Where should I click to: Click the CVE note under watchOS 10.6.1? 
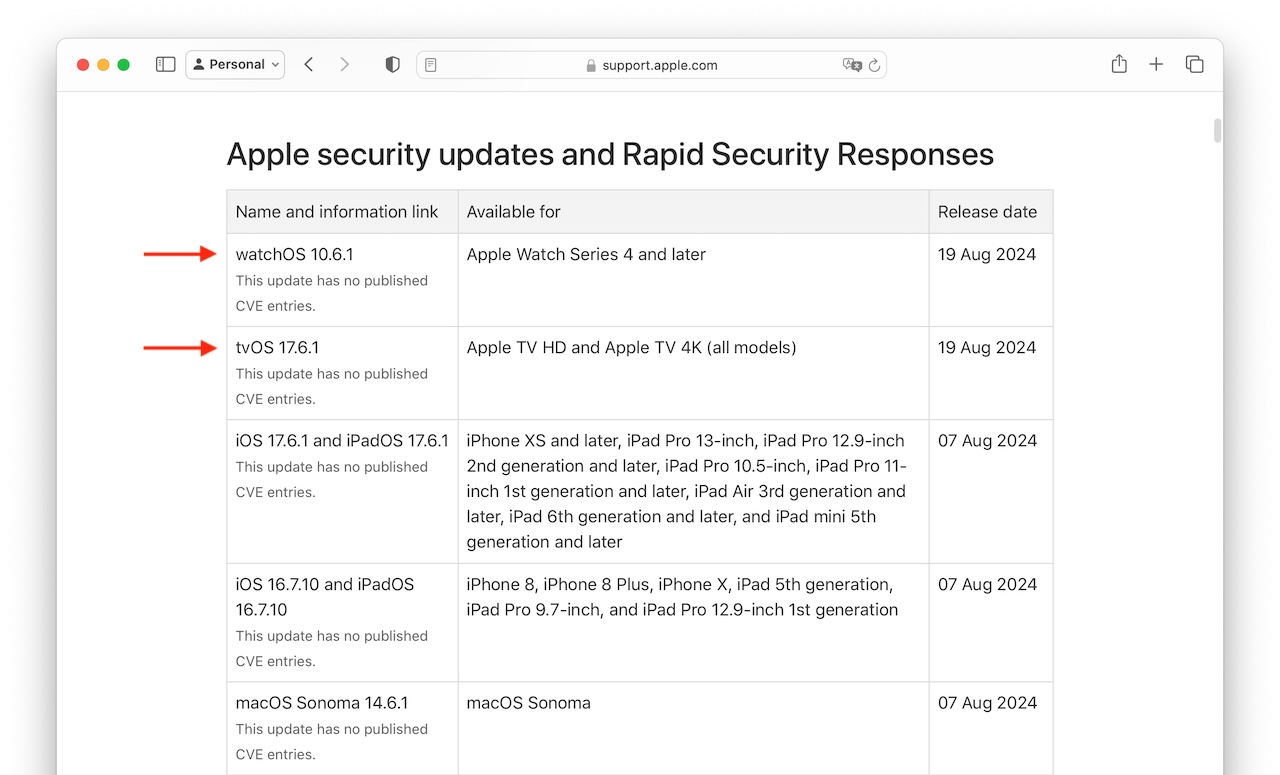coord(332,293)
